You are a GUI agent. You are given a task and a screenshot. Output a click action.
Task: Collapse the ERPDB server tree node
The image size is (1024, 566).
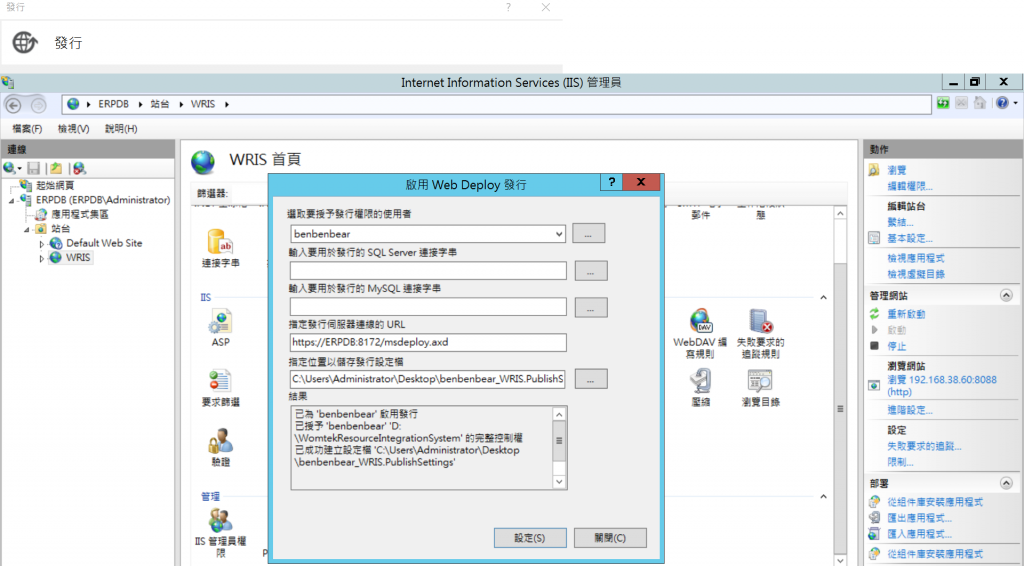point(12,200)
